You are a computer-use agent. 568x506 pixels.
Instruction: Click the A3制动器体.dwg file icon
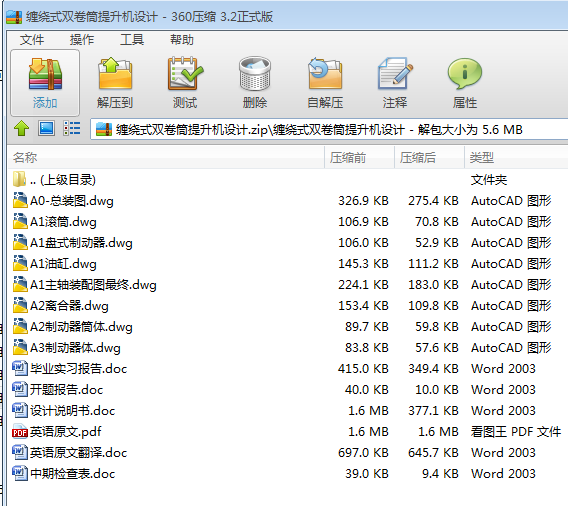[x=20, y=347]
